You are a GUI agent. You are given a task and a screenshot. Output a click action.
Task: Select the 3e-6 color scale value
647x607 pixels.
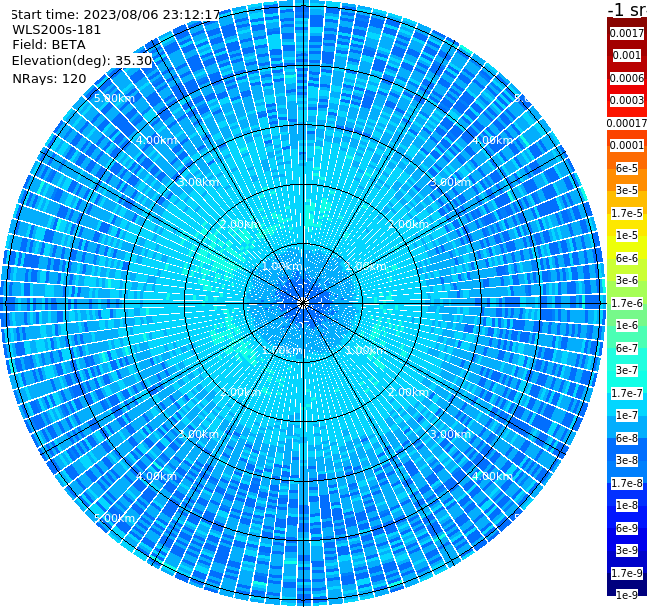pyautogui.click(x=627, y=280)
